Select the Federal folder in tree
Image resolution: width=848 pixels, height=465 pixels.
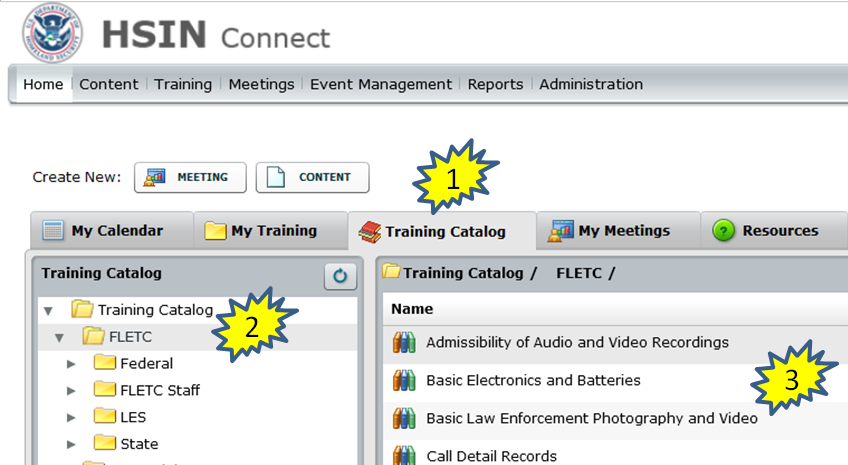pyautogui.click(x=147, y=363)
